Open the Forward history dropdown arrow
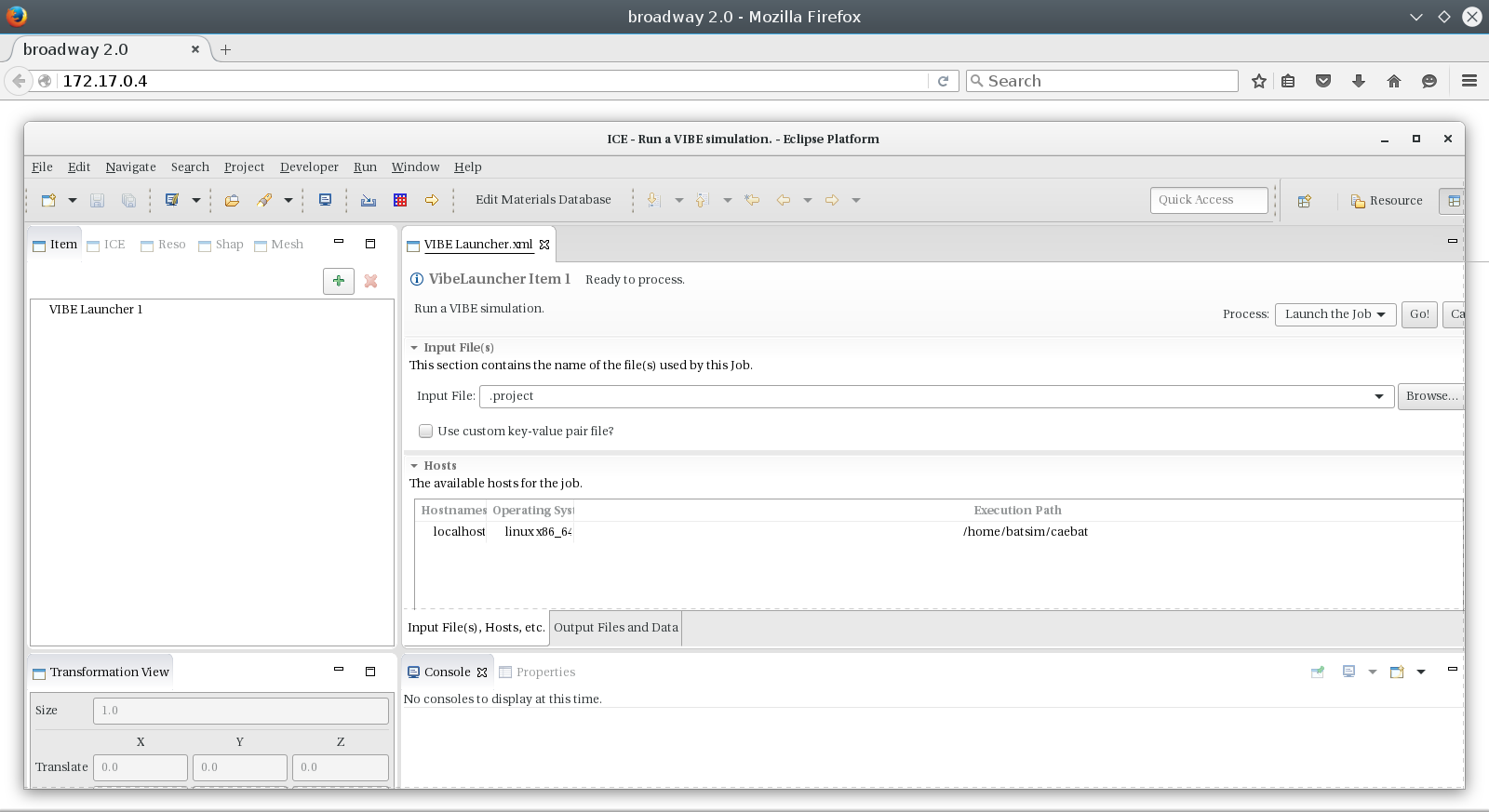 [x=855, y=200]
